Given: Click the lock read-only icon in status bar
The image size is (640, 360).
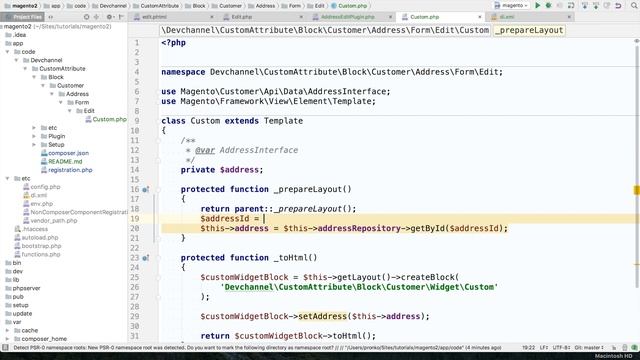Looking at the screenshot, I should (x=614, y=348).
